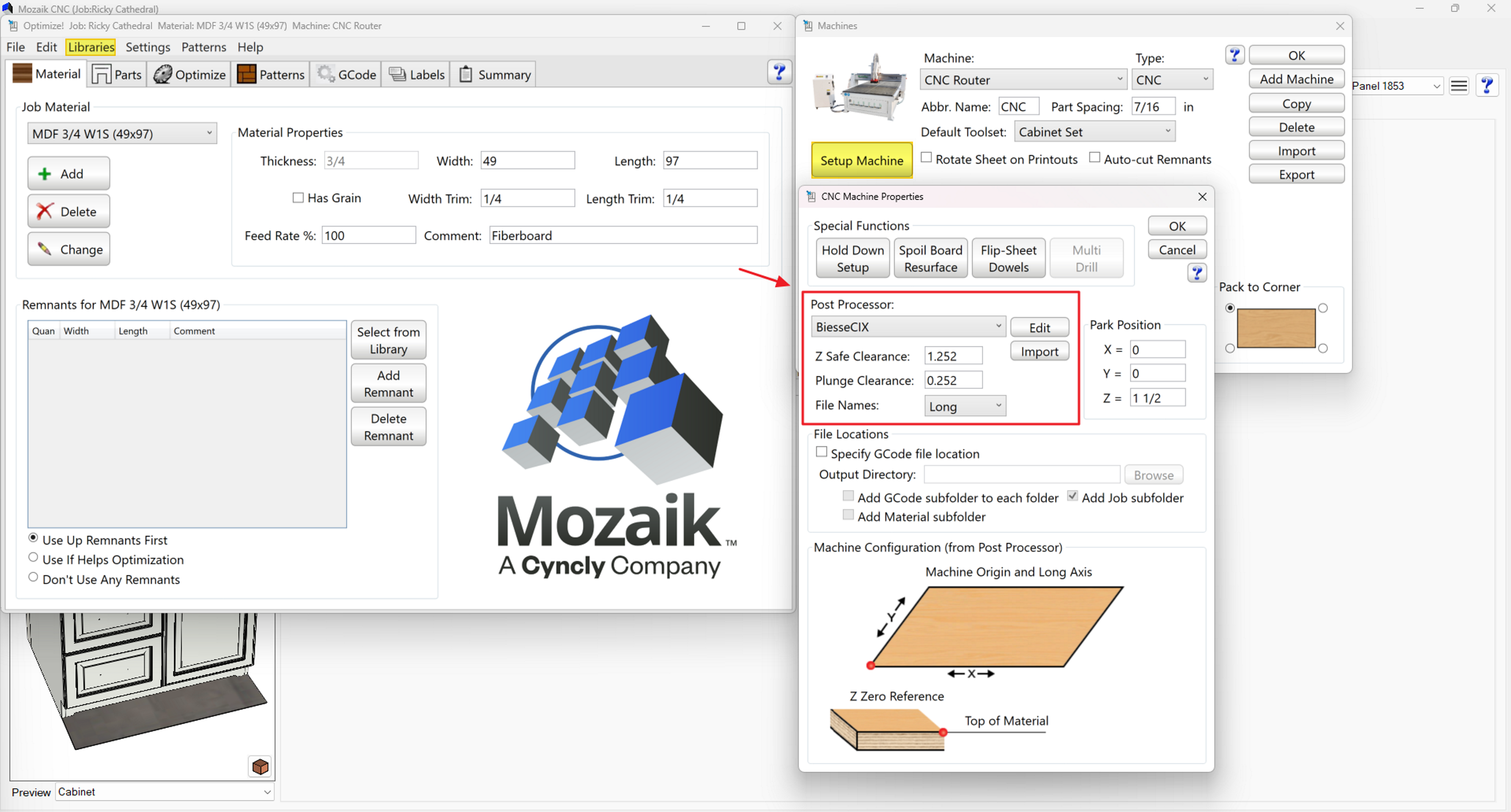This screenshot has width=1511, height=812.
Task: Click the Setup Machine button
Action: point(861,160)
